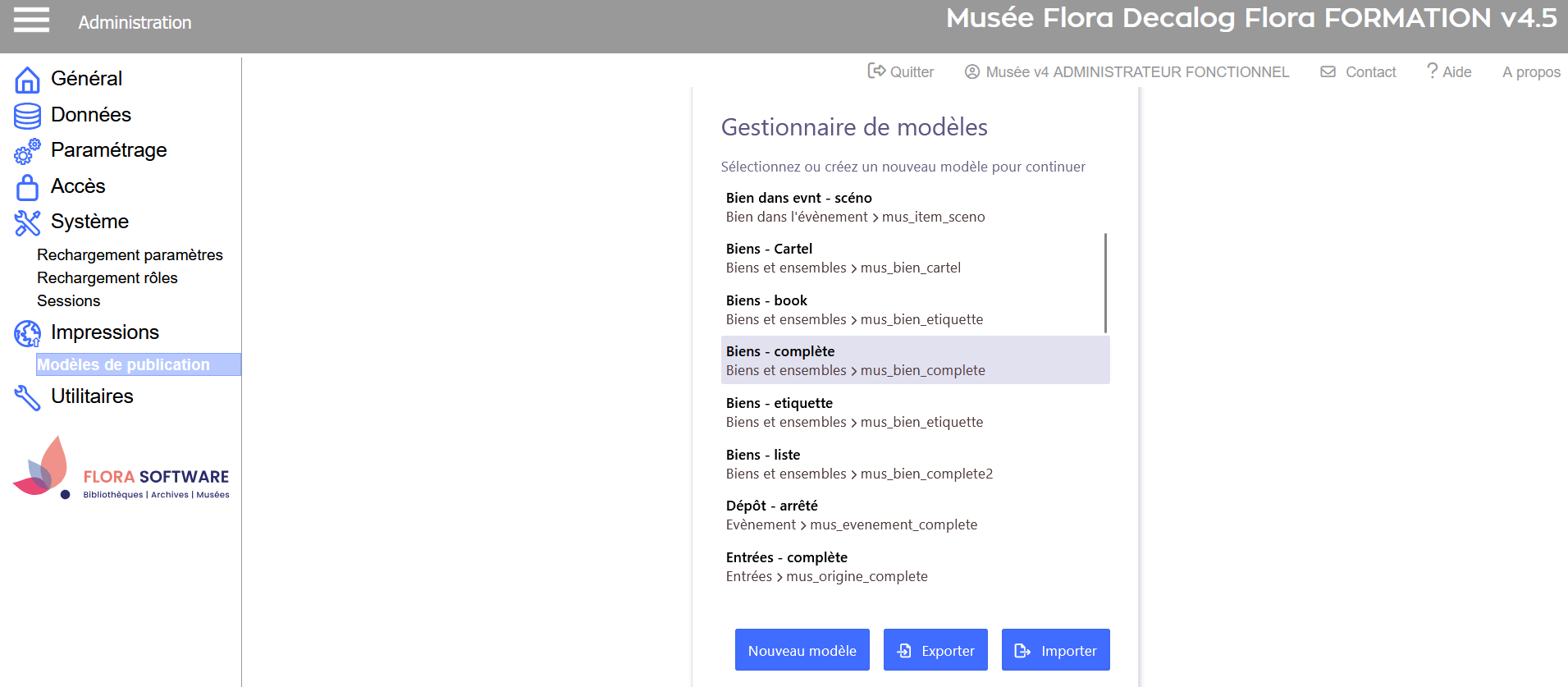Screen dimensions: 1568x687
Task: Select the 'Dépôt - arrêté' model
Action: point(915,515)
